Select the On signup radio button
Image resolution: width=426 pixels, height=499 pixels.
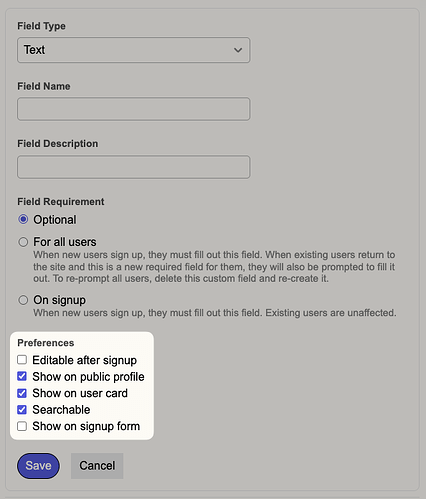click(x=23, y=300)
